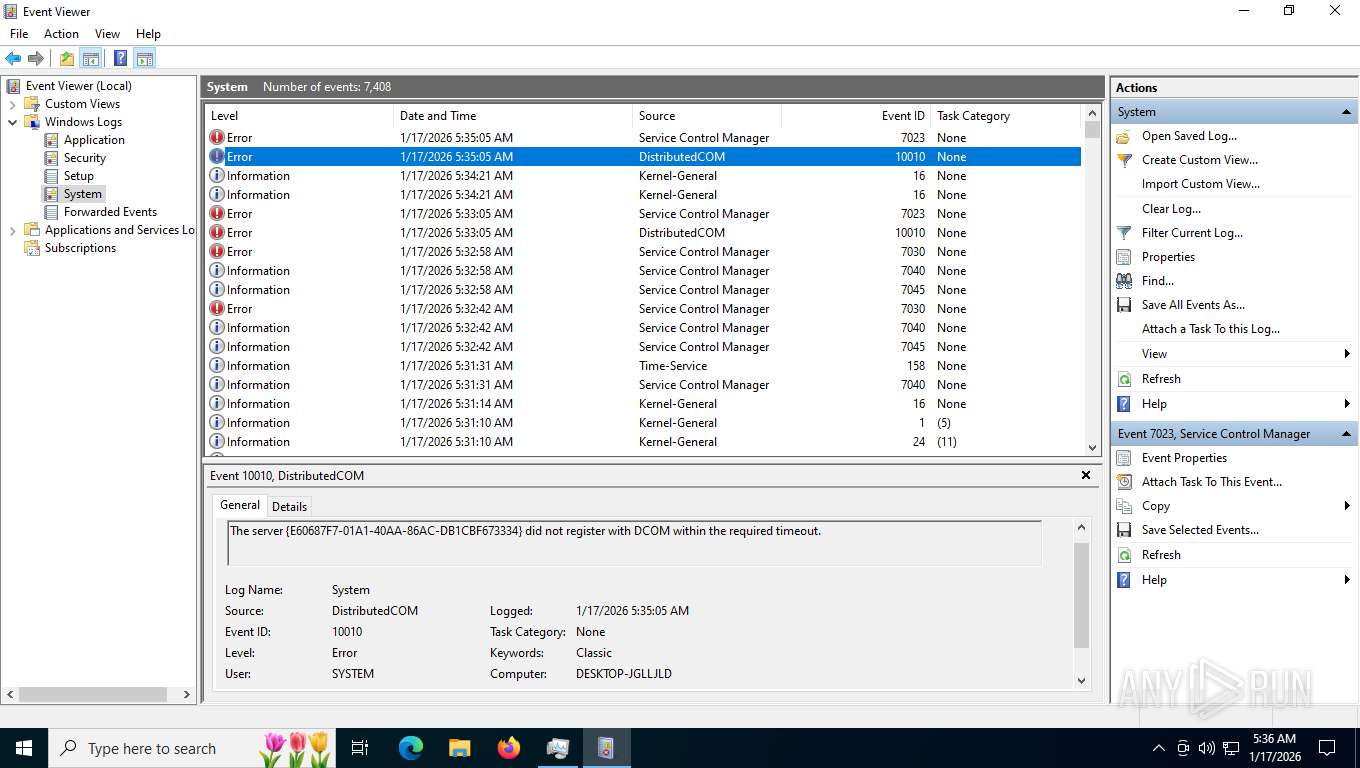The image size is (1360, 768).
Task: Expand the View submenu arrow
Action: [x=1347, y=354]
